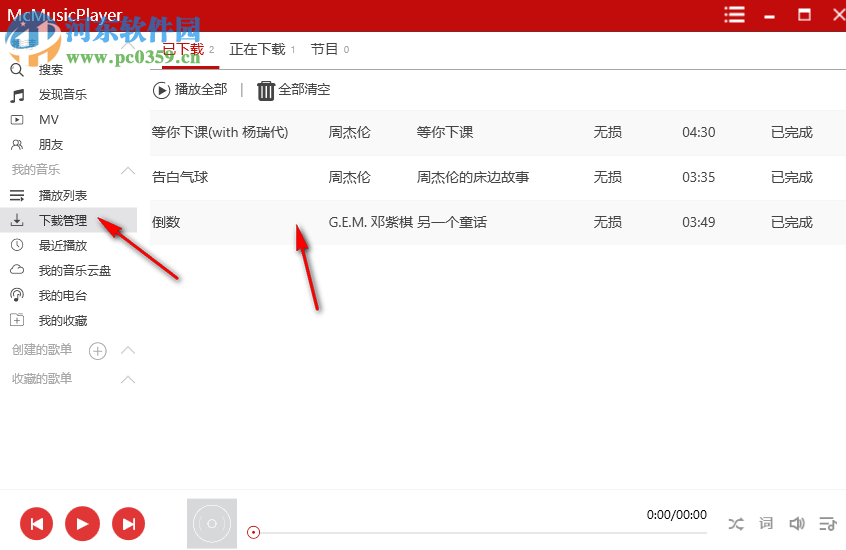Viewport: 846px width, 550px height.
Task: Click the playback progress slider handle
Action: click(254, 533)
